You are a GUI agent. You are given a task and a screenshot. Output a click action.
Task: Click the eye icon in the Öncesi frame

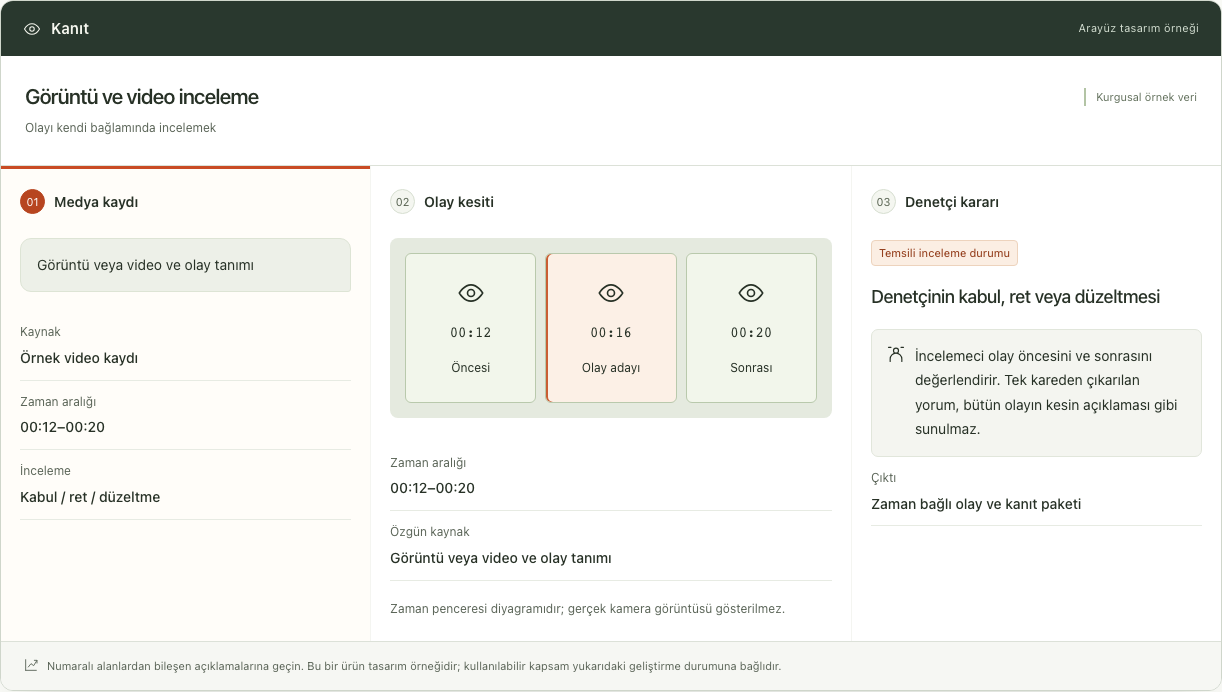click(471, 293)
